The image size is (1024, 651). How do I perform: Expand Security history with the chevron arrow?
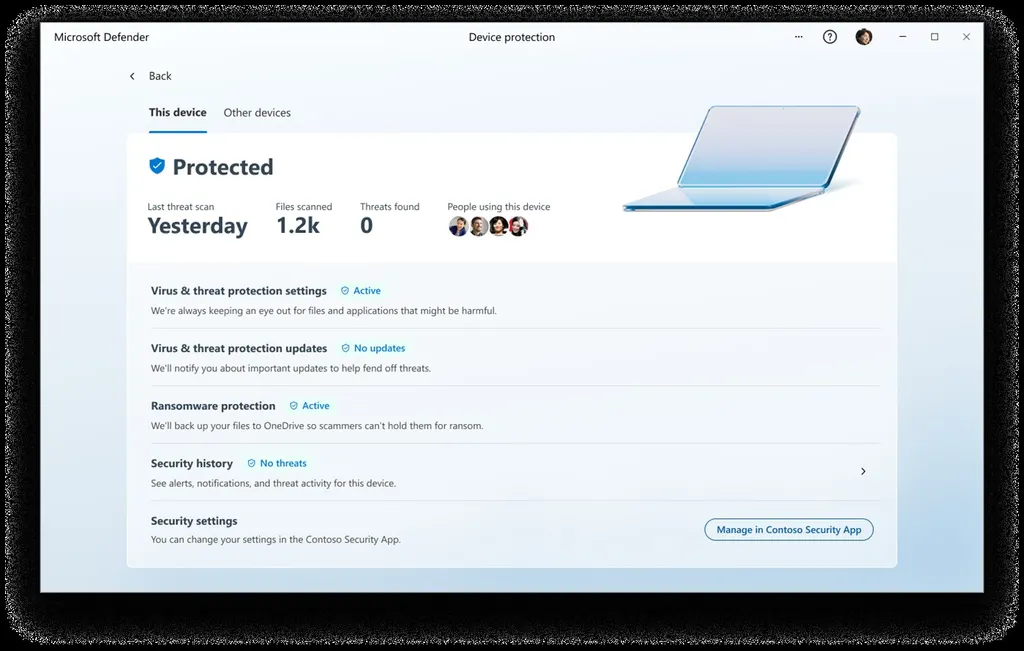[x=863, y=471]
